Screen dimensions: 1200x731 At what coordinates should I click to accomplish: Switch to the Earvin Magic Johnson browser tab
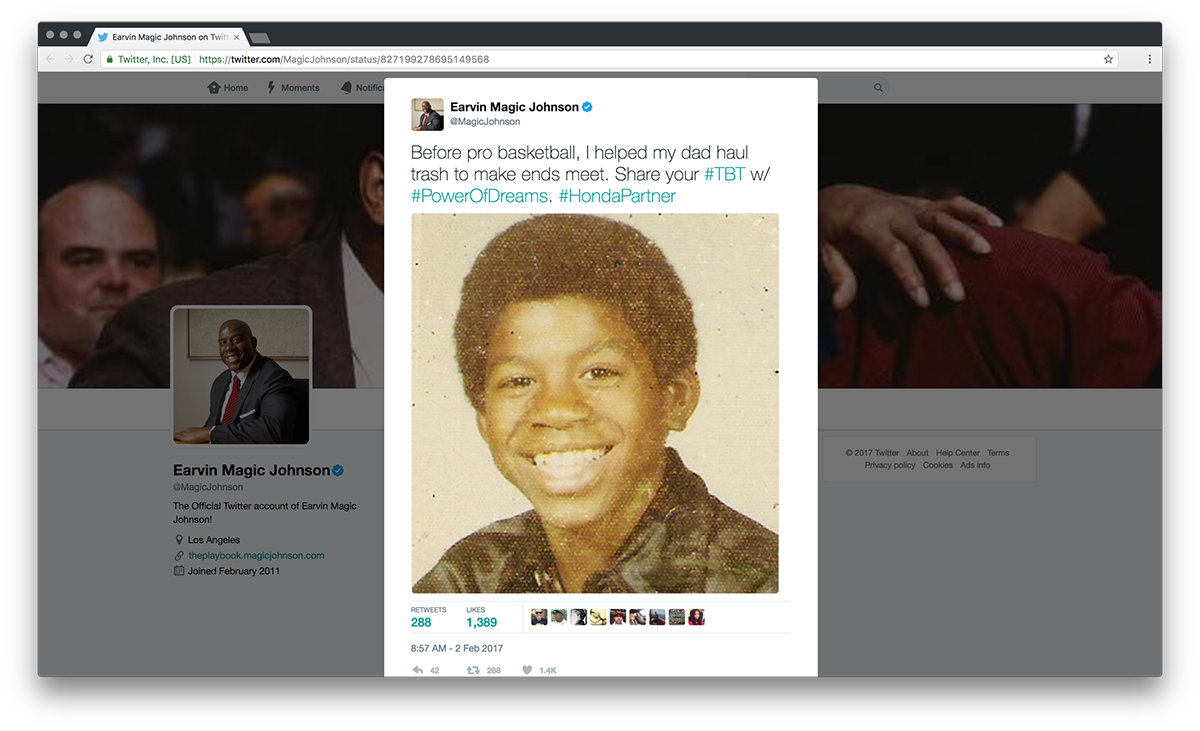pyautogui.click(x=165, y=36)
